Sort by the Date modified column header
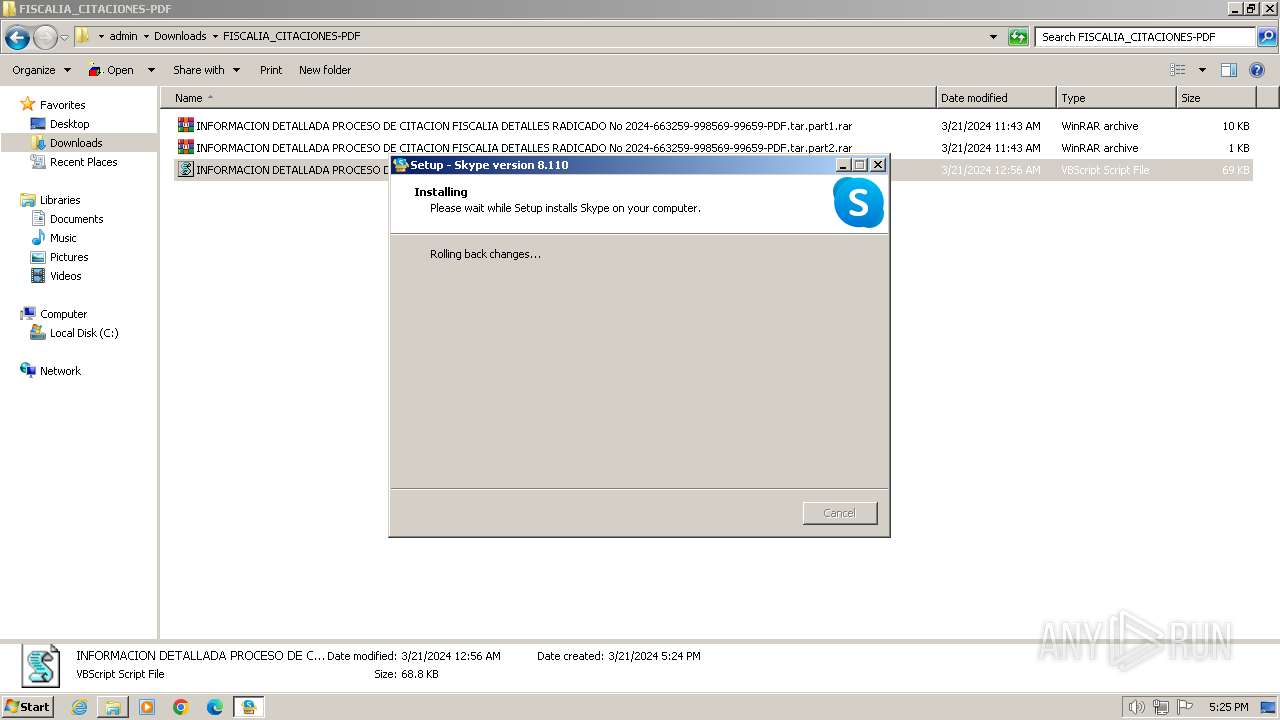 click(x=996, y=98)
